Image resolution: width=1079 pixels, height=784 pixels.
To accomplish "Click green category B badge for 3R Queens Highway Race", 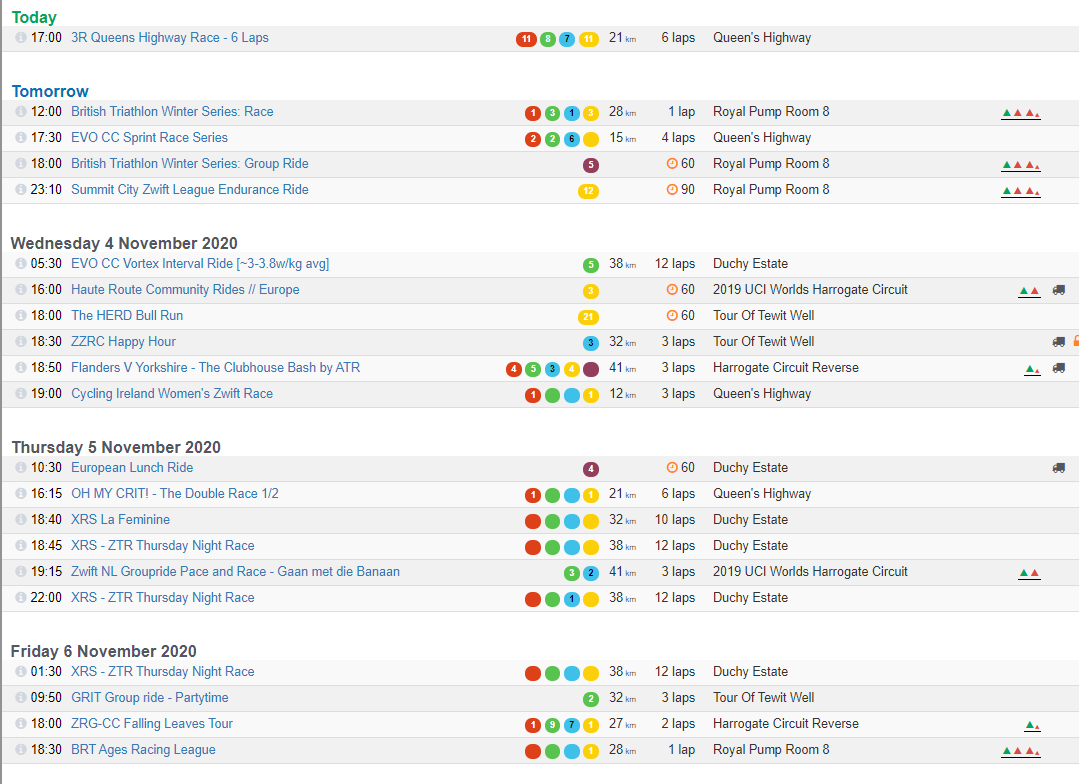I will pyautogui.click(x=548, y=39).
